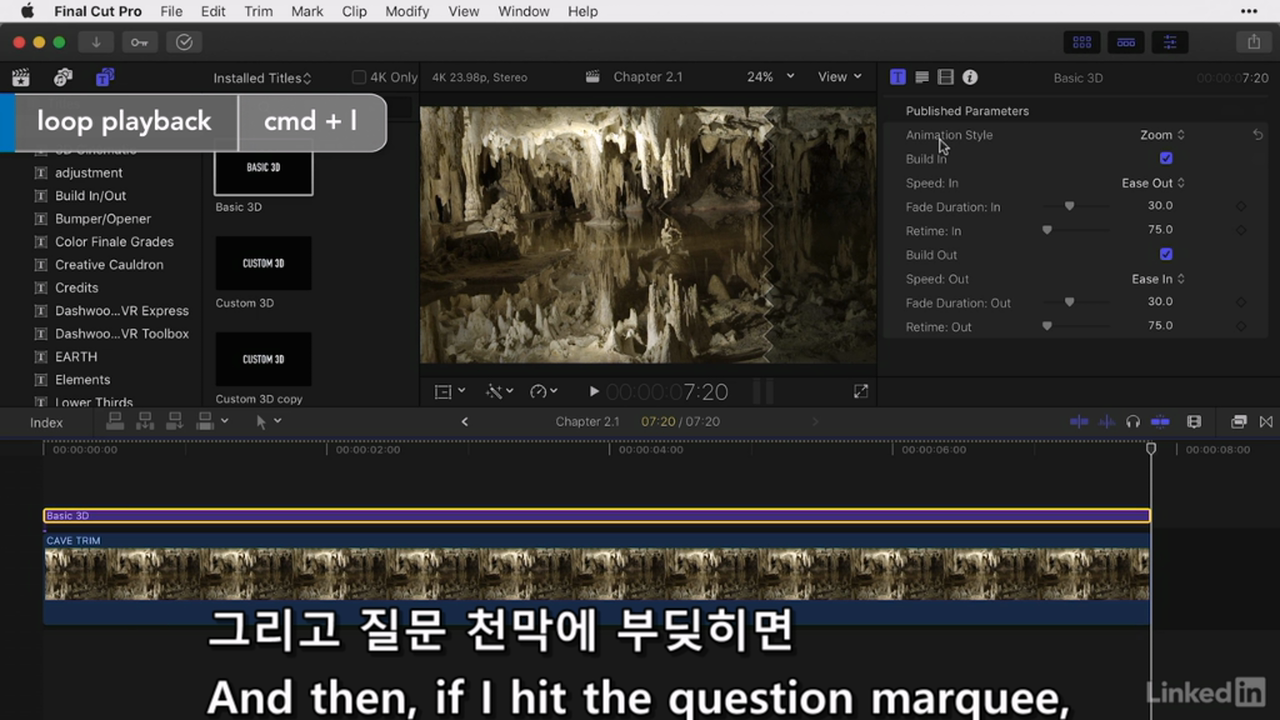Open the Photos and Audio sidebar
Viewport: 1280px width, 720px height.
click(63, 77)
